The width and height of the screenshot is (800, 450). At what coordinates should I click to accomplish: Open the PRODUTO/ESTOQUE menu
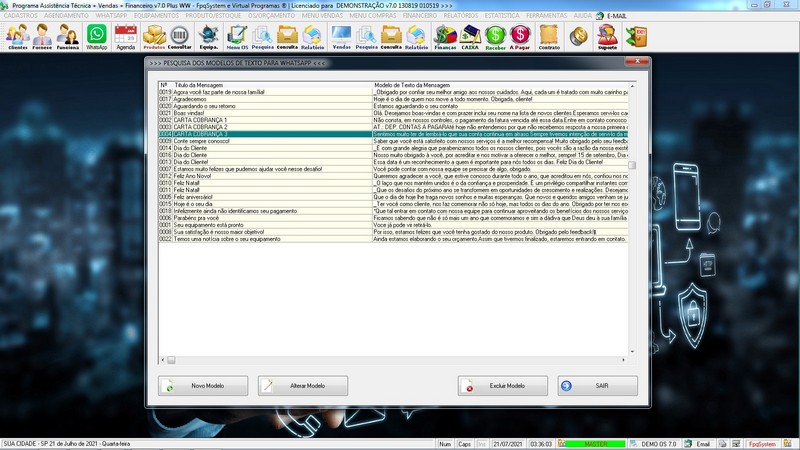(213, 16)
